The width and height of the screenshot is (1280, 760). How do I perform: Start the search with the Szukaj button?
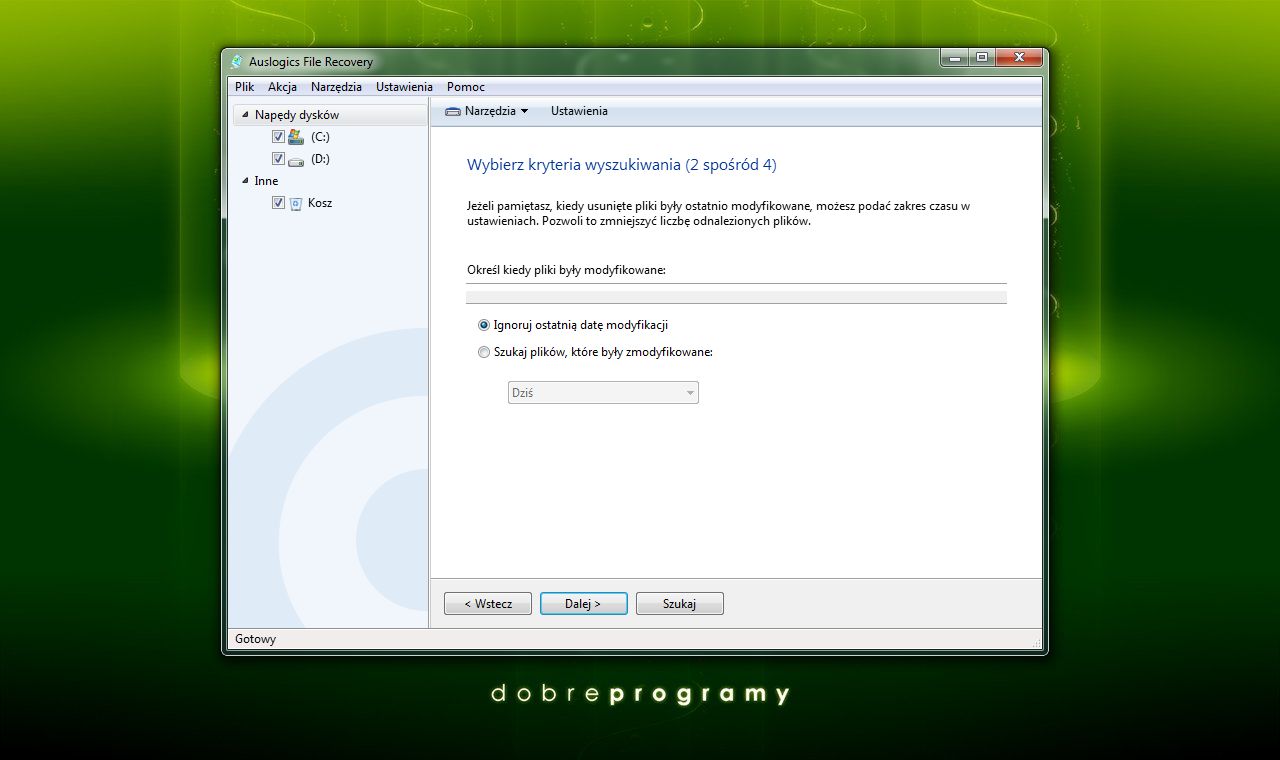680,604
